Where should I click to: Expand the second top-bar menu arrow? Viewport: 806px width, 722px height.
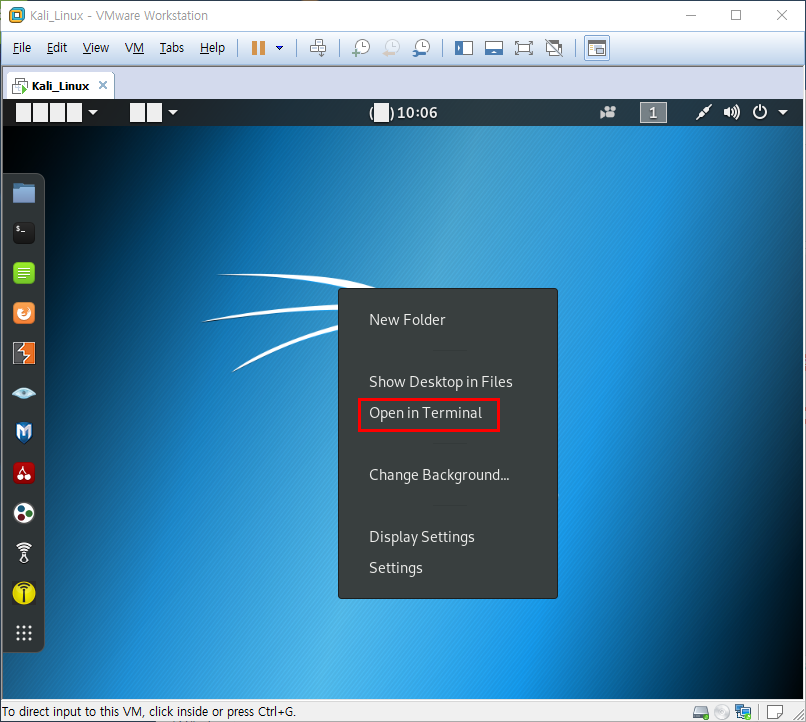tap(173, 113)
